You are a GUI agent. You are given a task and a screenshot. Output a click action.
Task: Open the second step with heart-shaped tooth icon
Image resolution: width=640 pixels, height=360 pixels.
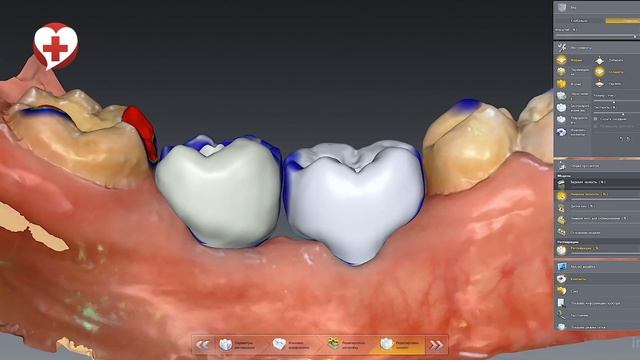pos(292,345)
